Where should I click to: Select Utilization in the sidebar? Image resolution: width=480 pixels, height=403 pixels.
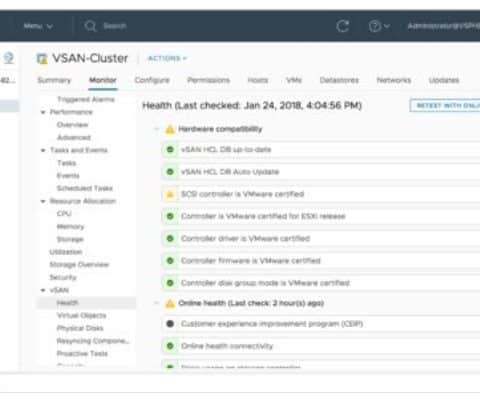point(66,252)
